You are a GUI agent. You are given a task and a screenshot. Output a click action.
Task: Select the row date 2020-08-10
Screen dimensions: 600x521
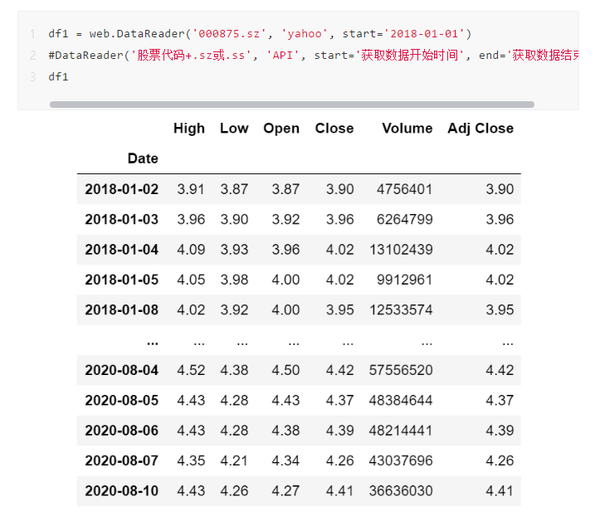tap(122, 491)
